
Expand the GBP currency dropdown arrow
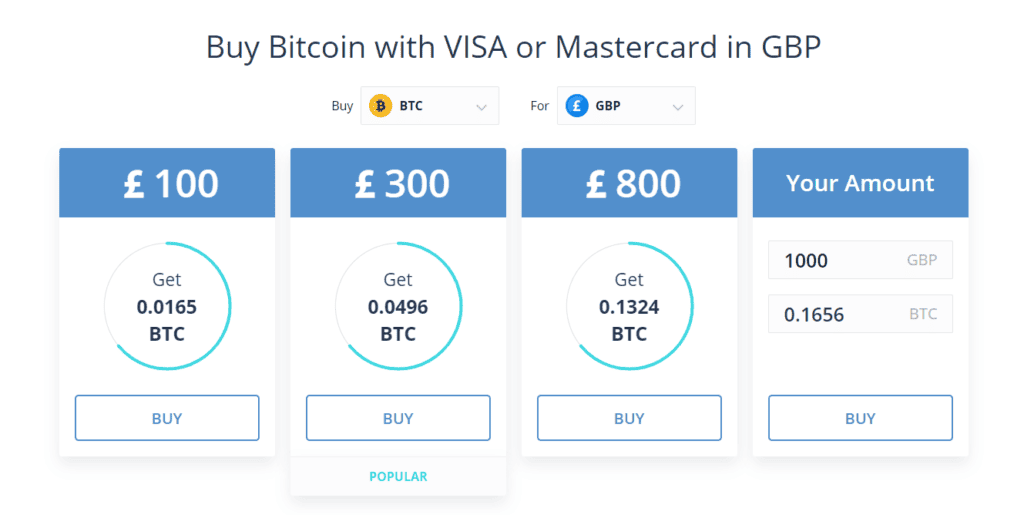point(678,107)
